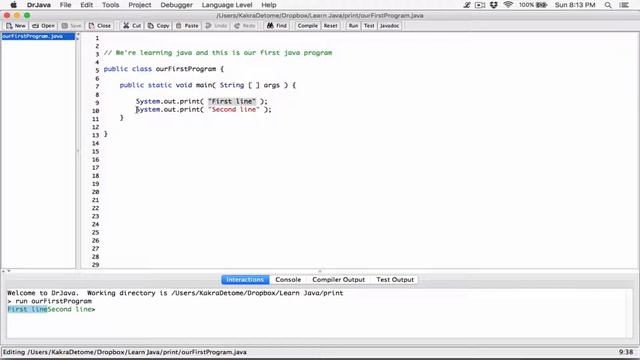Compile the program using Compile button
Image resolution: width=640 pixels, height=360 pixels.
click(x=307, y=26)
